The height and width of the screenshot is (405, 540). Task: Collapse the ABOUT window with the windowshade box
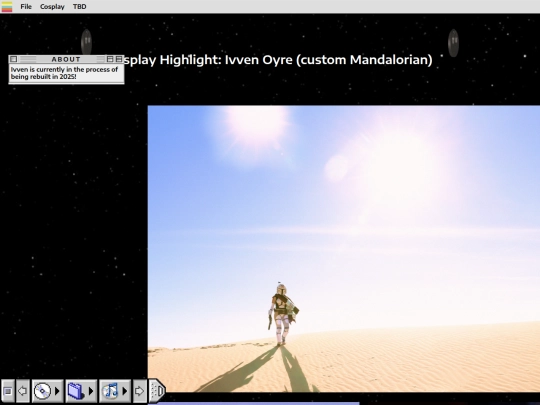(119, 59)
